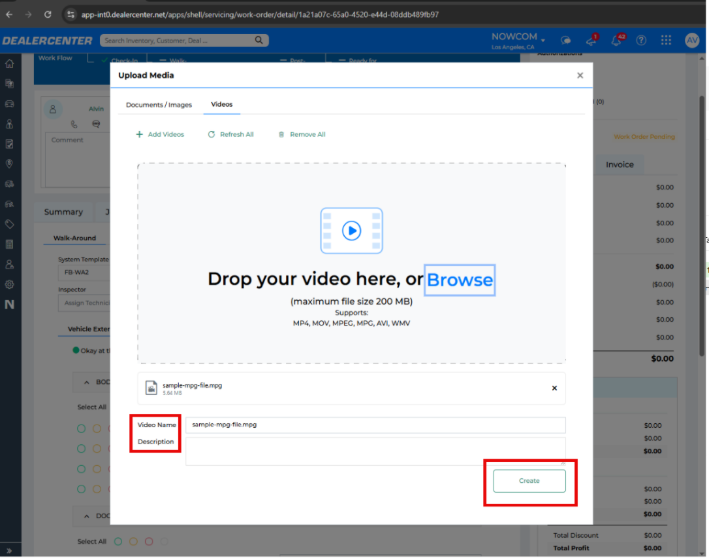Go back with browser back arrow
709x559 pixels.
pos(9,14)
